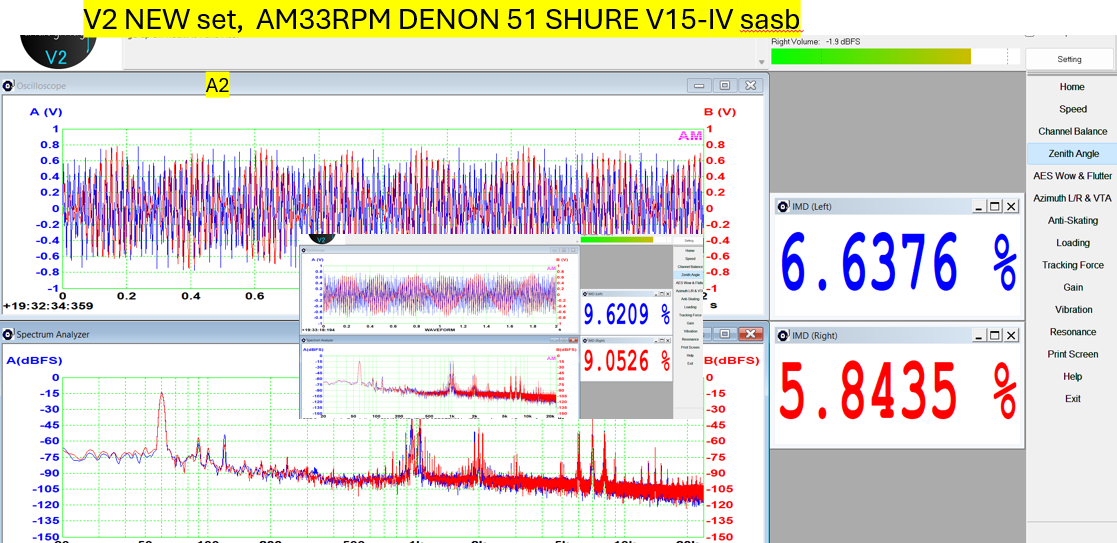Click the +19:32:34:359 timestamp

[48, 306]
